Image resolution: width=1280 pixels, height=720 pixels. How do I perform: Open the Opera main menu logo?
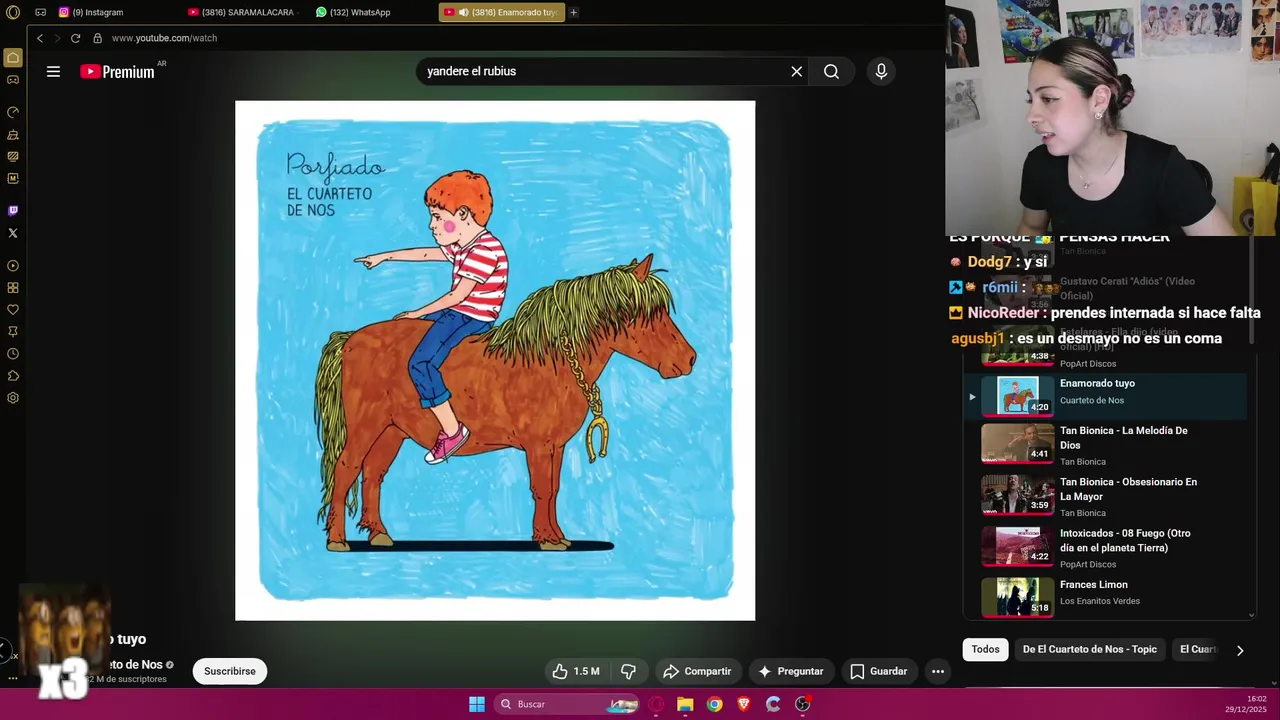tap(13, 12)
